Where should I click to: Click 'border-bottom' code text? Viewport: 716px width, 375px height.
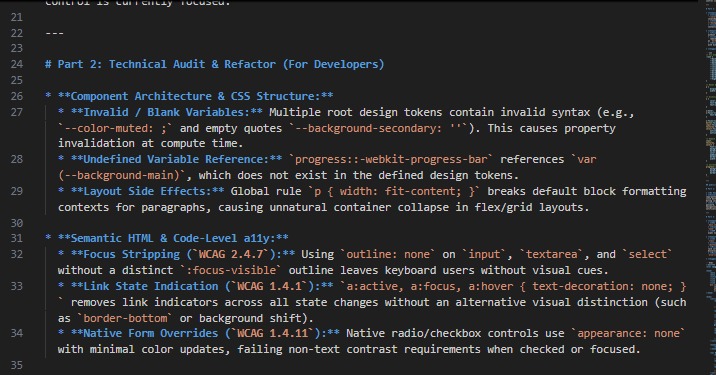pos(125,318)
